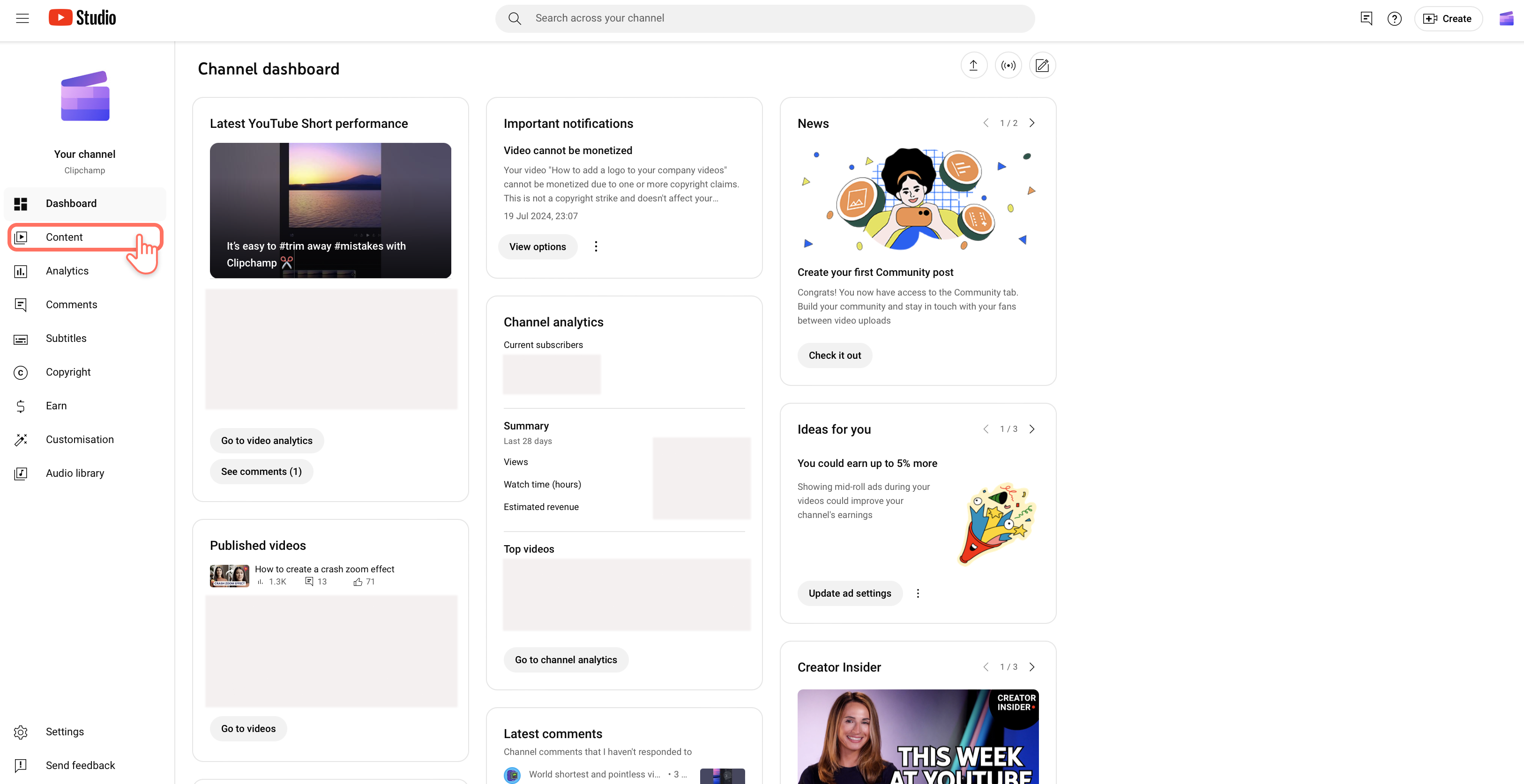1524x784 pixels.
Task: Click the Send feedback icon
Action: tap(21, 766)
